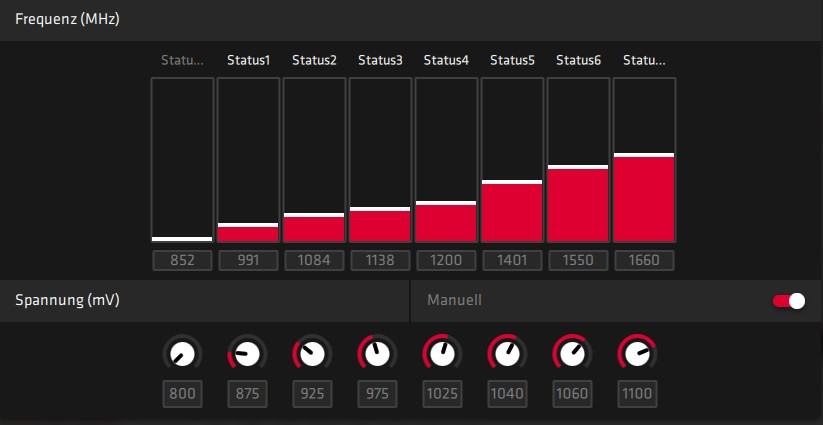The height and width of the screenshot is (425, 823).
Task: Toggle the Manuell voltage switch
Action: (789, 301)
